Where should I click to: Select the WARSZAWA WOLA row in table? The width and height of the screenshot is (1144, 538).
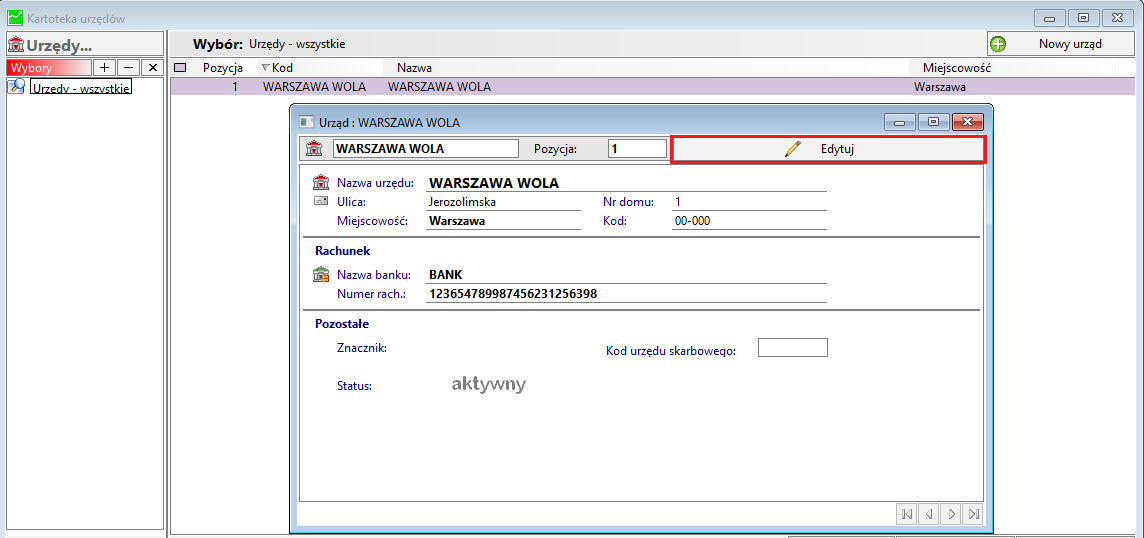654,87
